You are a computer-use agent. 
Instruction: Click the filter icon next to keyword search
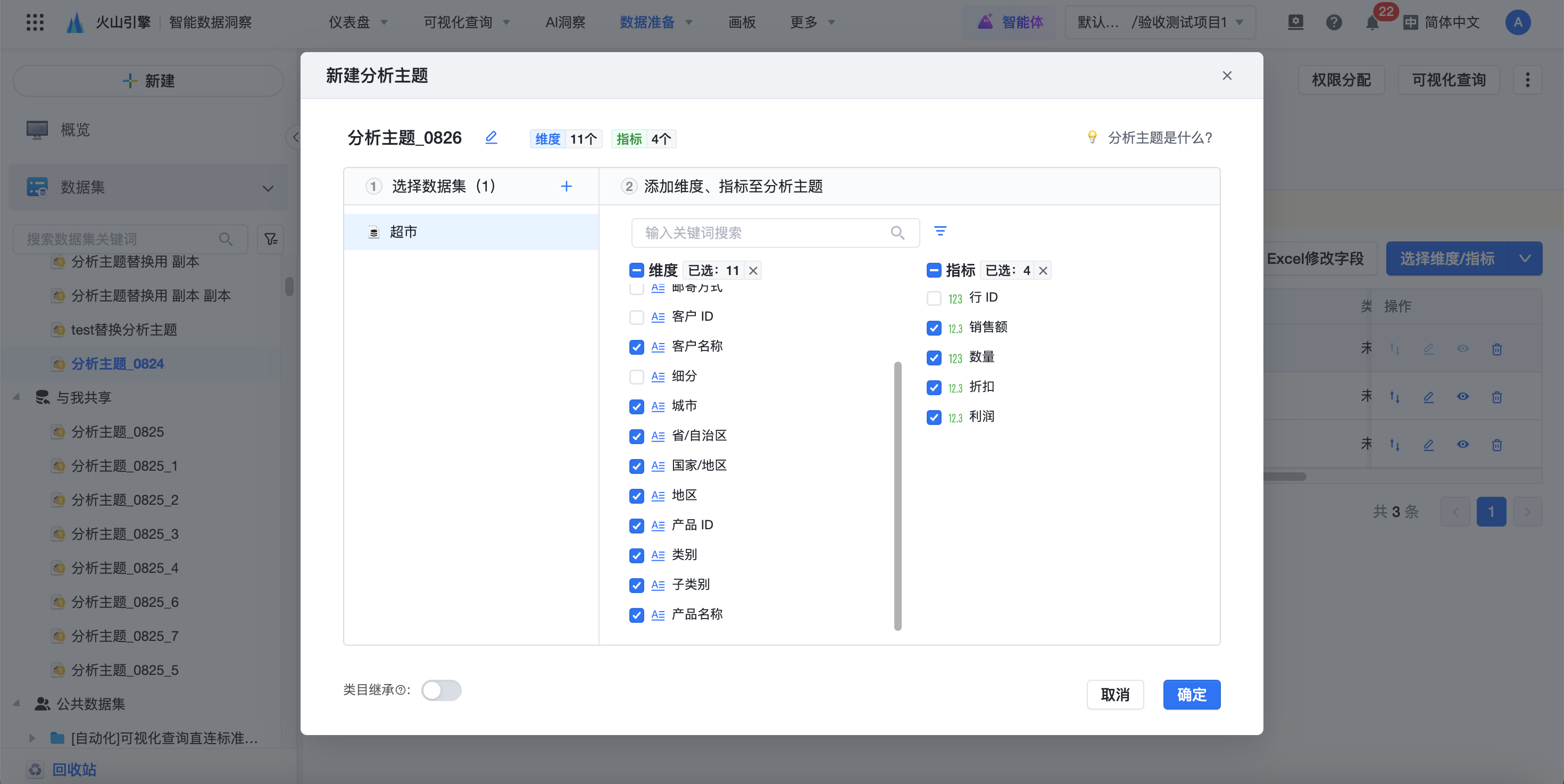940,231
